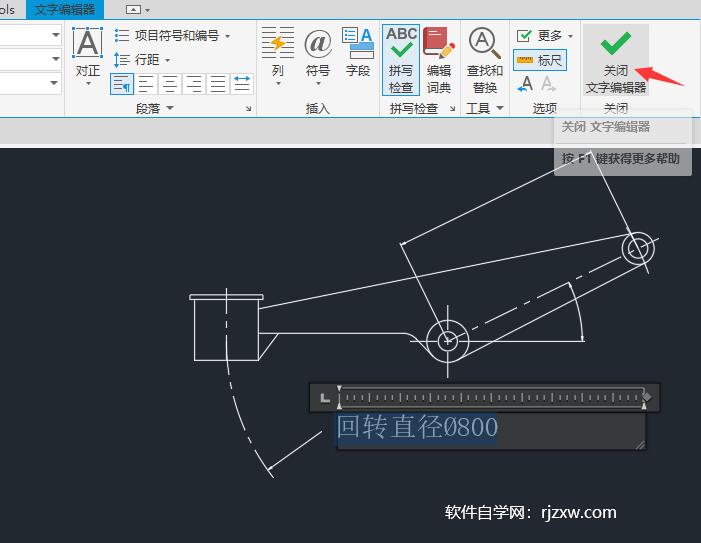Open ribbon minimize options arrow
Screen dimensions: 701x543
[x=148, y=10]
